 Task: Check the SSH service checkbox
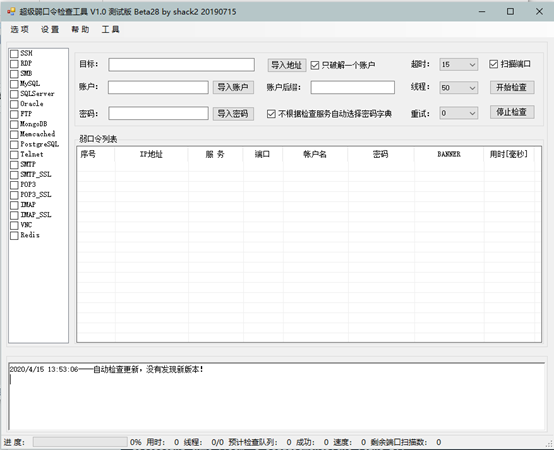click(14, 54)
